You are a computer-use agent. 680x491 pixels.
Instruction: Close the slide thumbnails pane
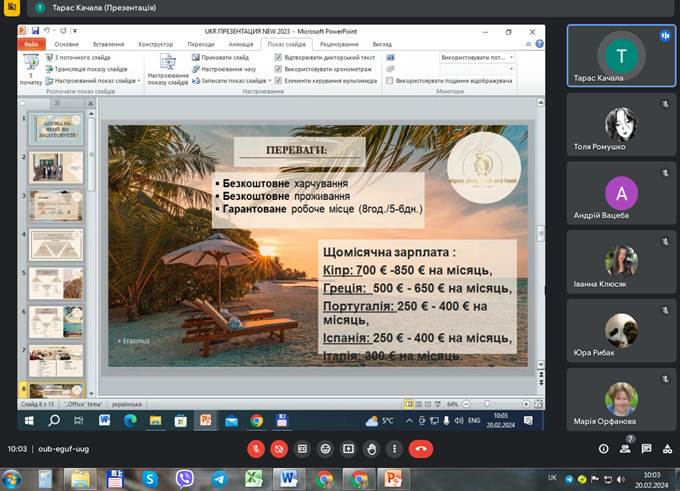[x=90, y=103]
